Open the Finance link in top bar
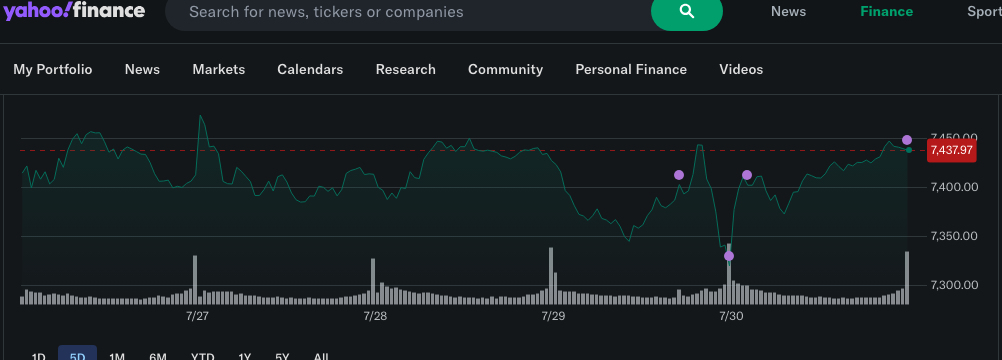Viewport: 1002px width, 360px height. [x=886, y=12]
